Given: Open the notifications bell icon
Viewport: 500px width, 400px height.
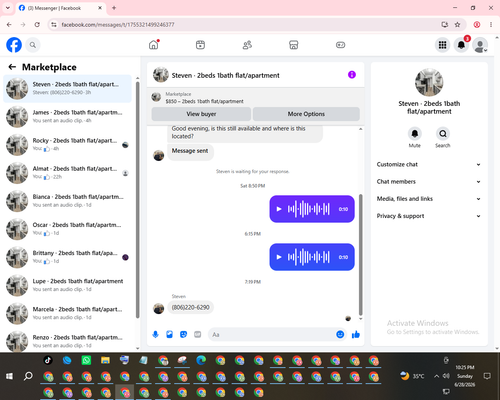Looking at the screenshot, I should click(461, 45).
